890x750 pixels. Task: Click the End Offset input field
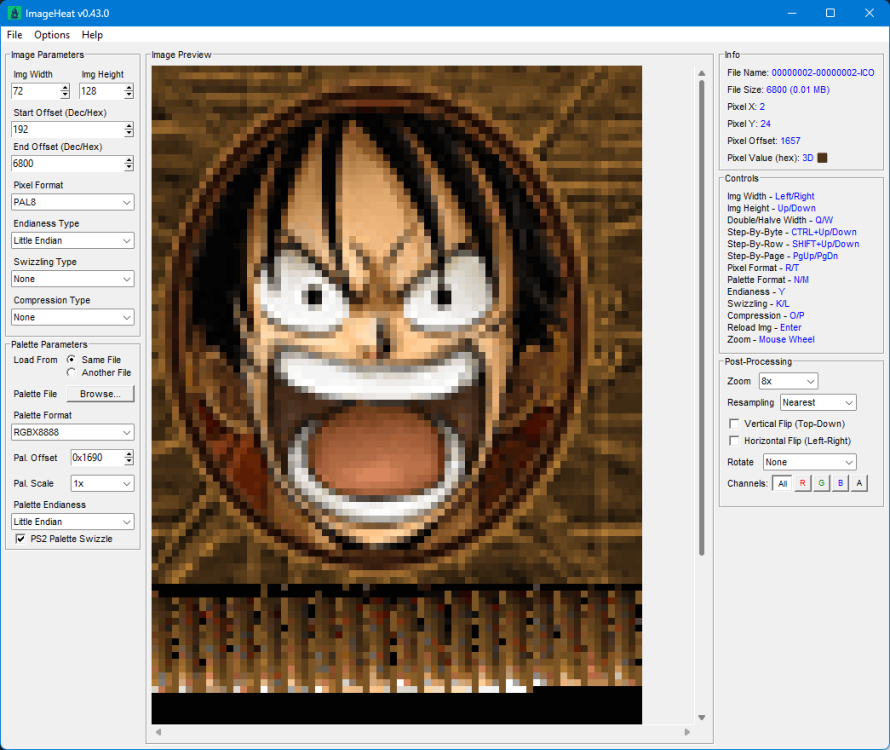[68, 164]
